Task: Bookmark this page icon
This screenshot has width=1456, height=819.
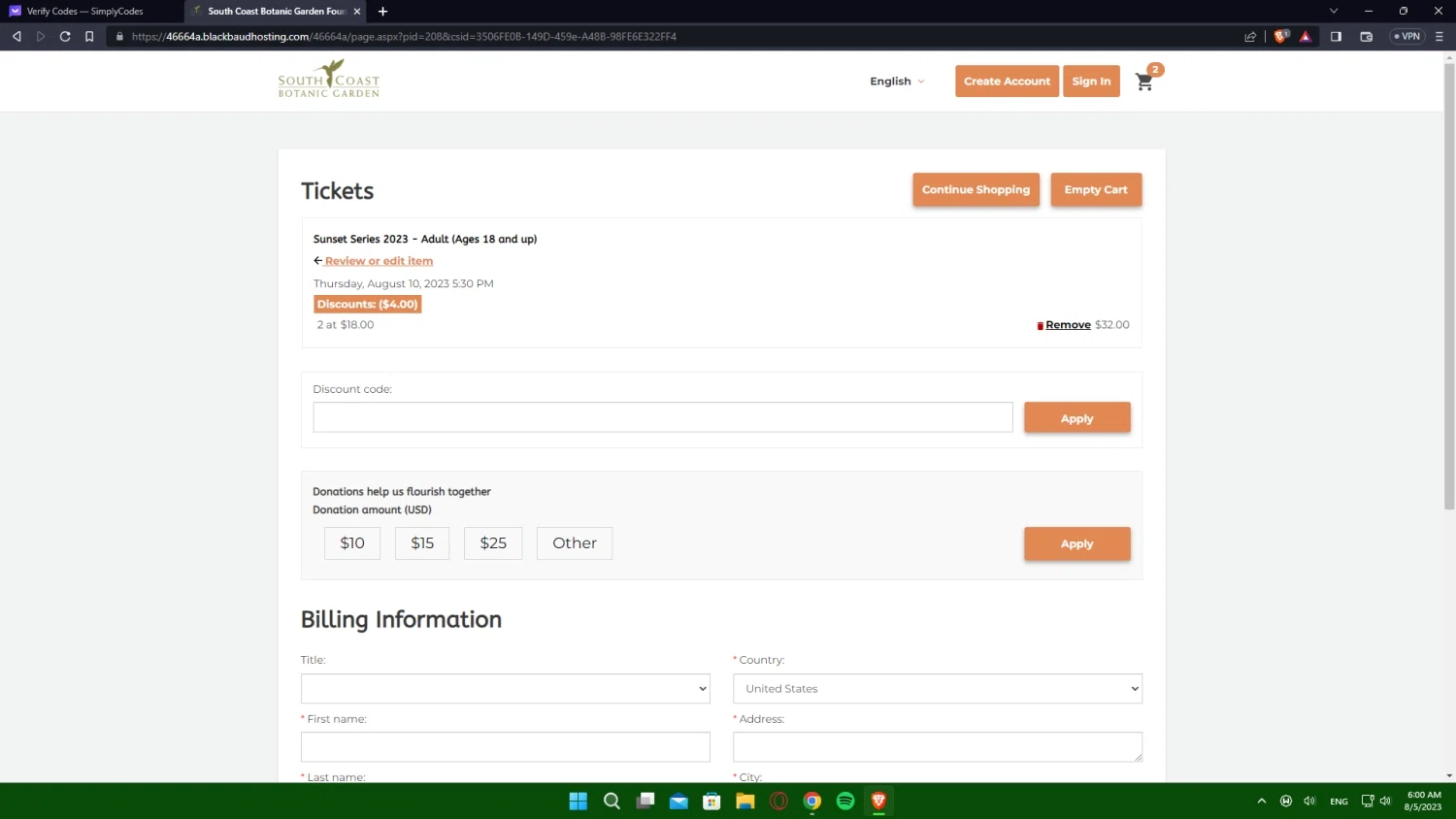Action: 89,37
